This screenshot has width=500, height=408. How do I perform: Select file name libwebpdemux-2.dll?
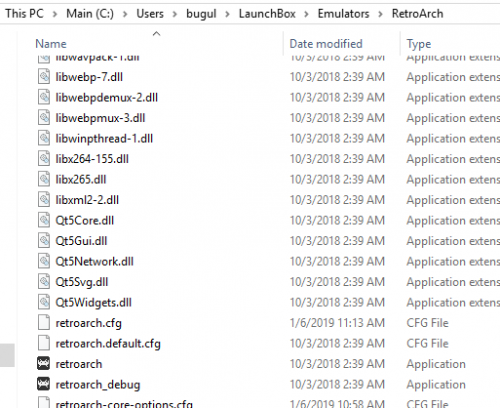tap(106, 98)
